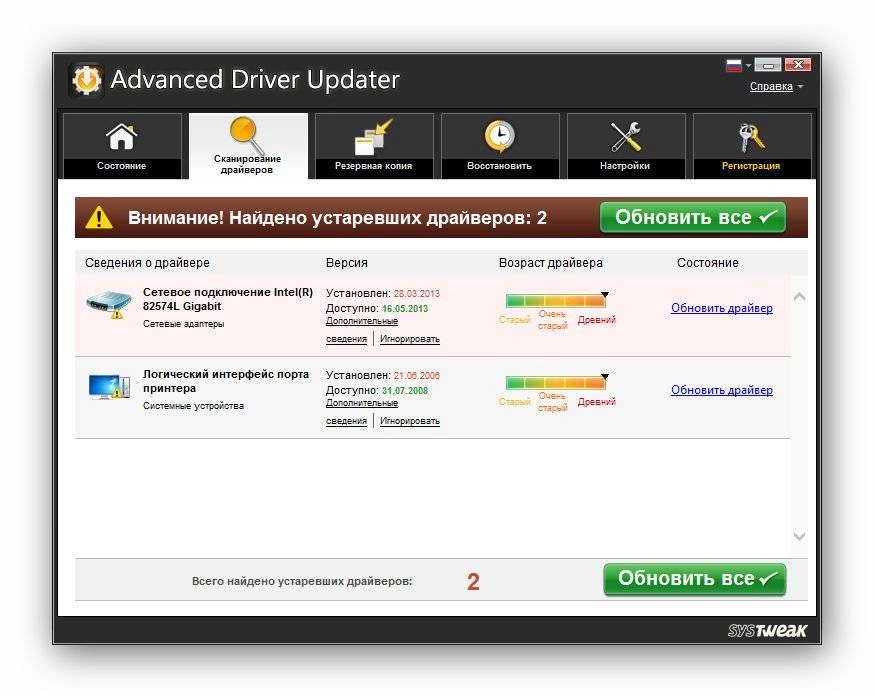Select Логический интерфейс порта принтера row
Screen dimensions: 874x697
(433, 398)
